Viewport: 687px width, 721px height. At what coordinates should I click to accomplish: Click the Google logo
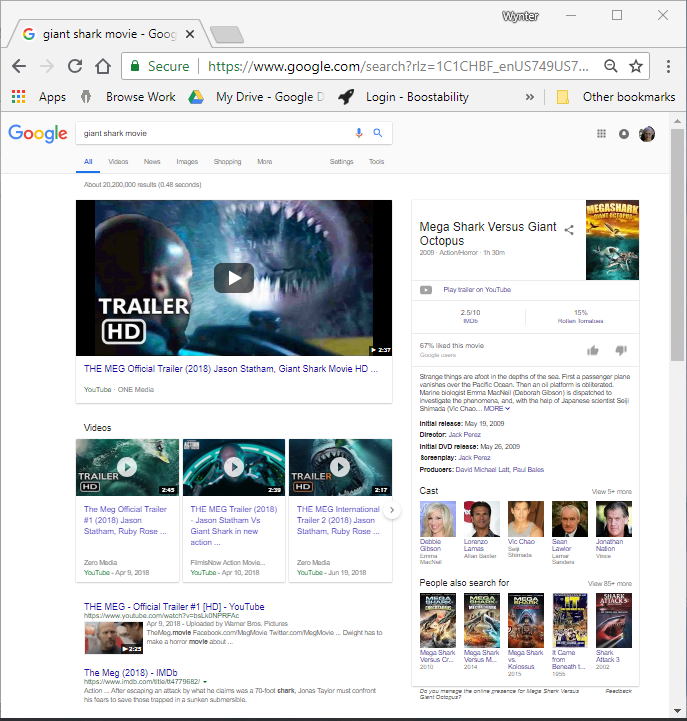(x=38, y=133)
